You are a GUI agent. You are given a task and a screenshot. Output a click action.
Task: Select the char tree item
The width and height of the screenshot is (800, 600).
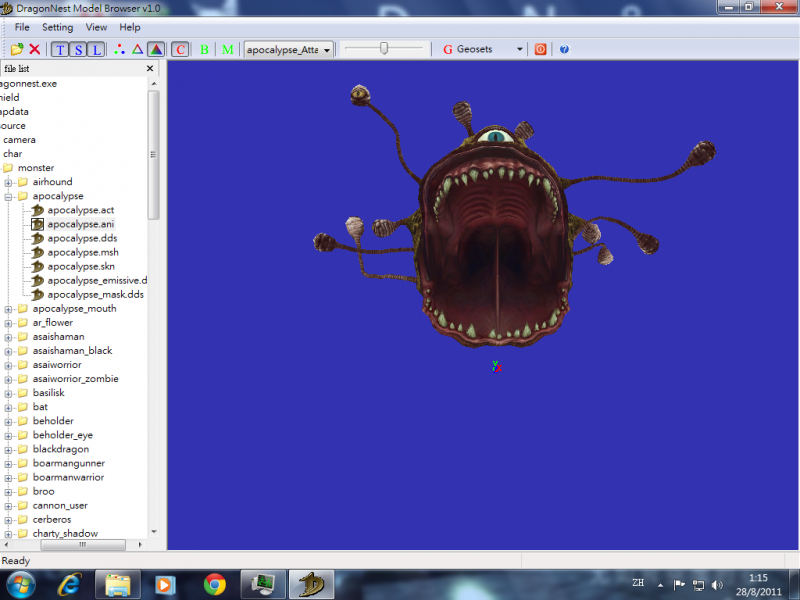point(12,154)
